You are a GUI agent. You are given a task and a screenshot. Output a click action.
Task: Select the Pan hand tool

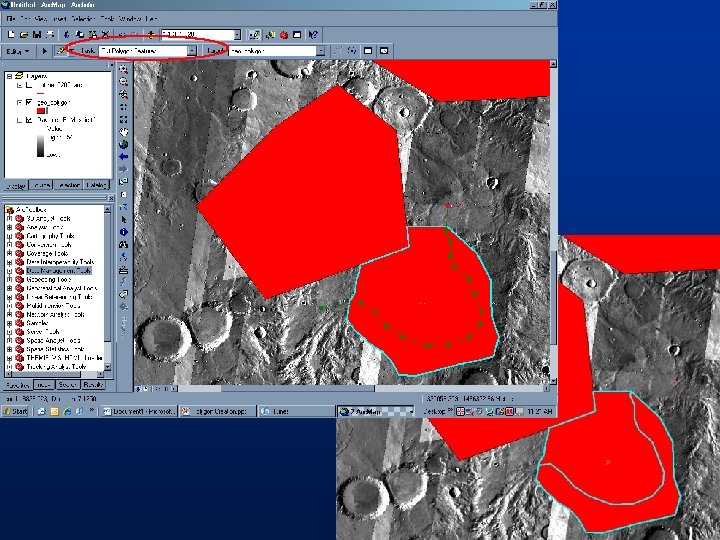[x=124, y=132]
